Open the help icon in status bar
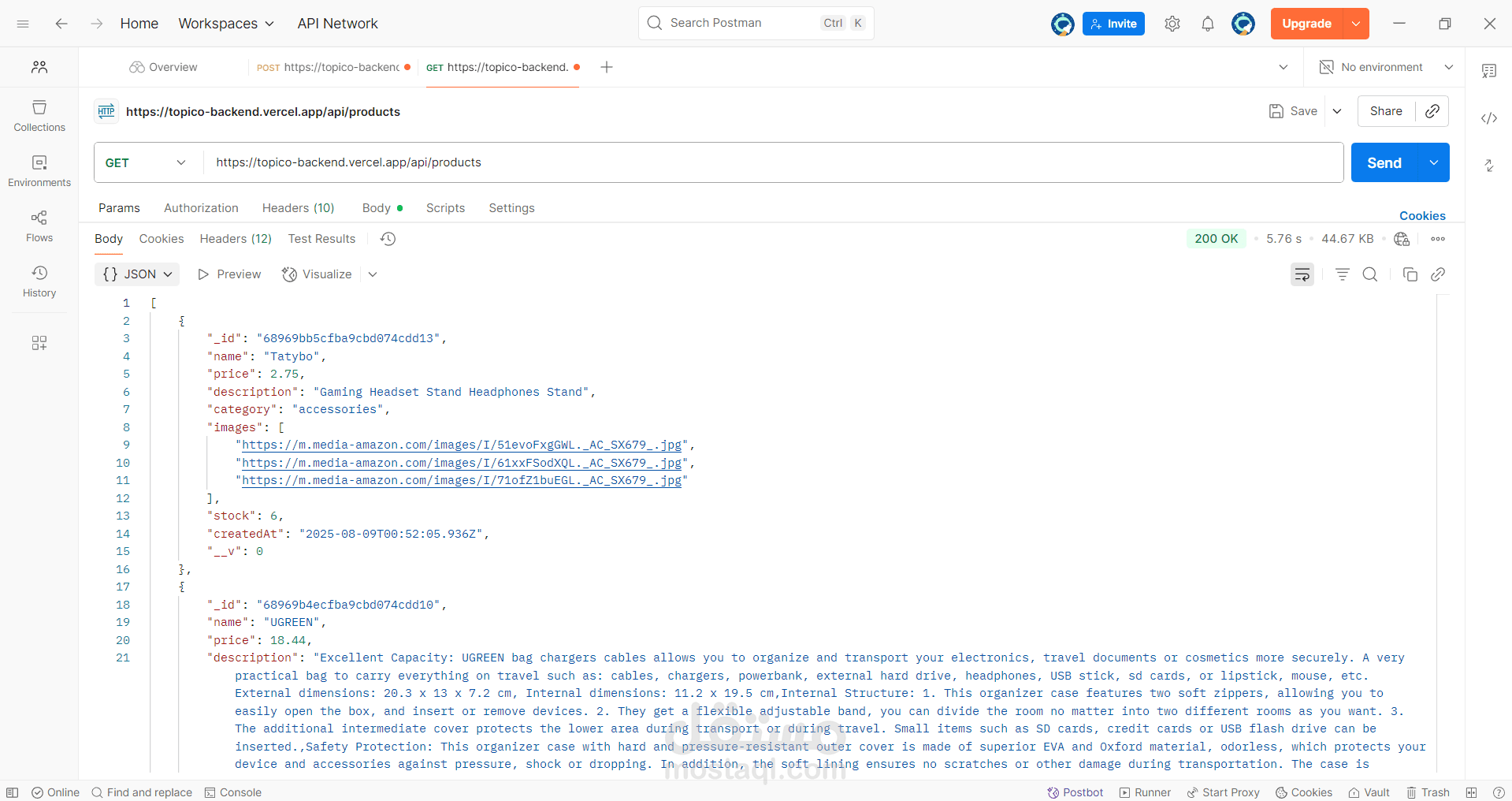The width and height of the screenshot is (1512, 801). click(x=1499, y=792)
